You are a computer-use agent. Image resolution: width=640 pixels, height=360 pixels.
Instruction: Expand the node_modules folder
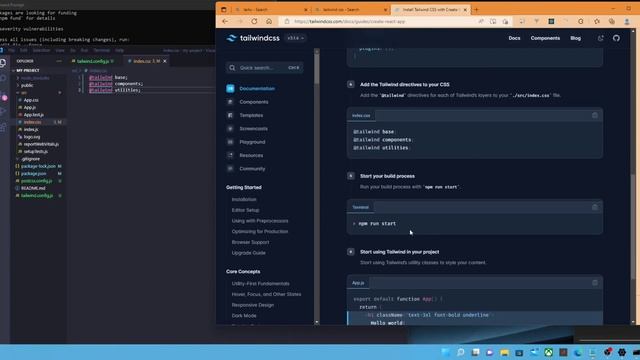pos(35,78)
